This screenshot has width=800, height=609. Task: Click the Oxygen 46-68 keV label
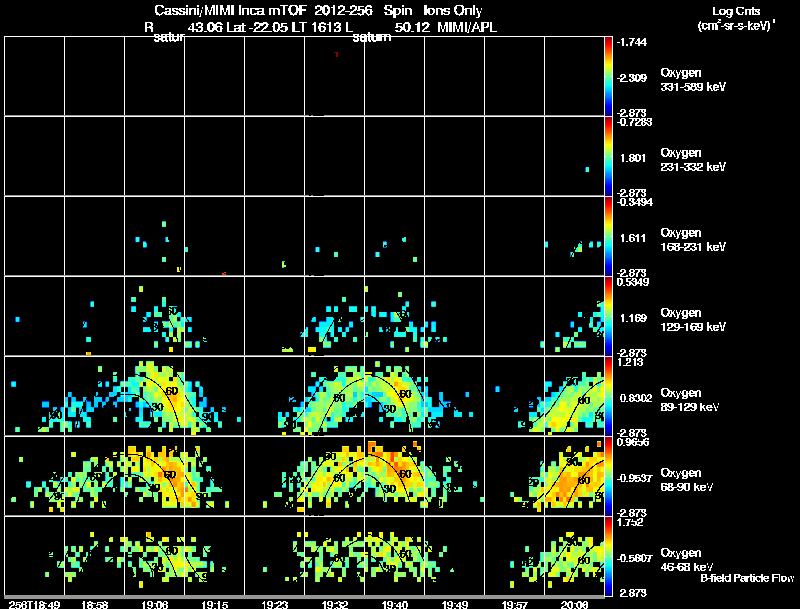[x=687, y=560]
